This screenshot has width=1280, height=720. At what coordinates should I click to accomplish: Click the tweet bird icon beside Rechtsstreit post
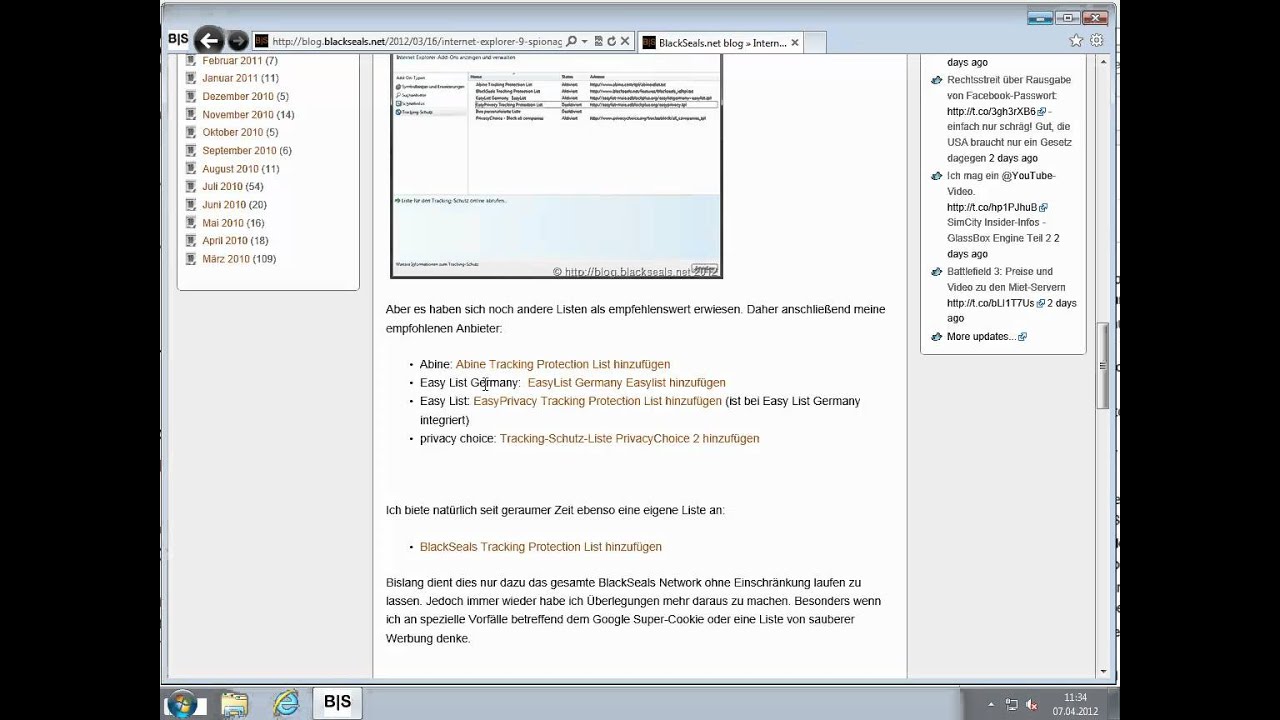tap(936, 80)
